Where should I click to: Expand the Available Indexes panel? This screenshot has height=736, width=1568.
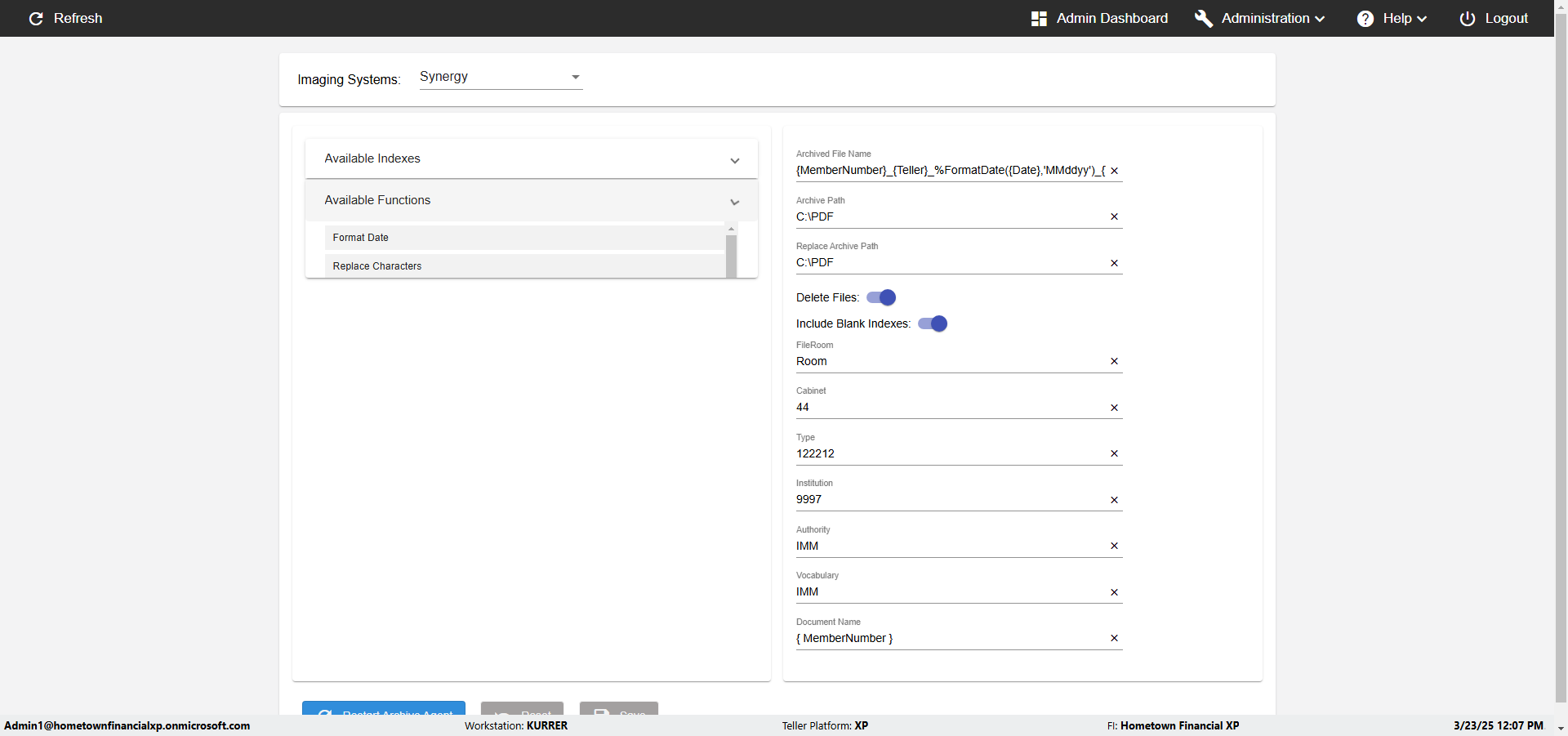531,158
